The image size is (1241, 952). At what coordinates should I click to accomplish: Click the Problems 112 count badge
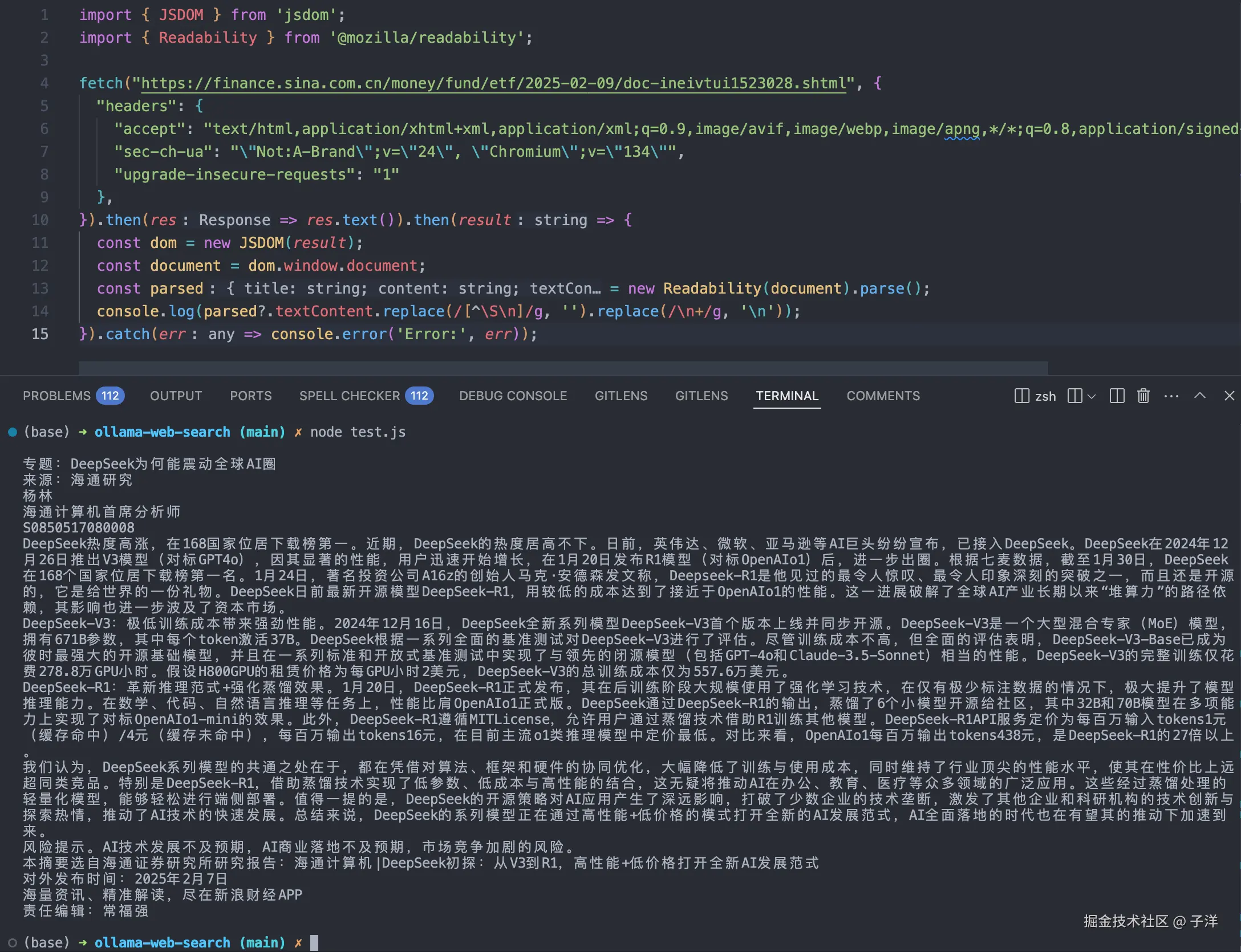110,396
